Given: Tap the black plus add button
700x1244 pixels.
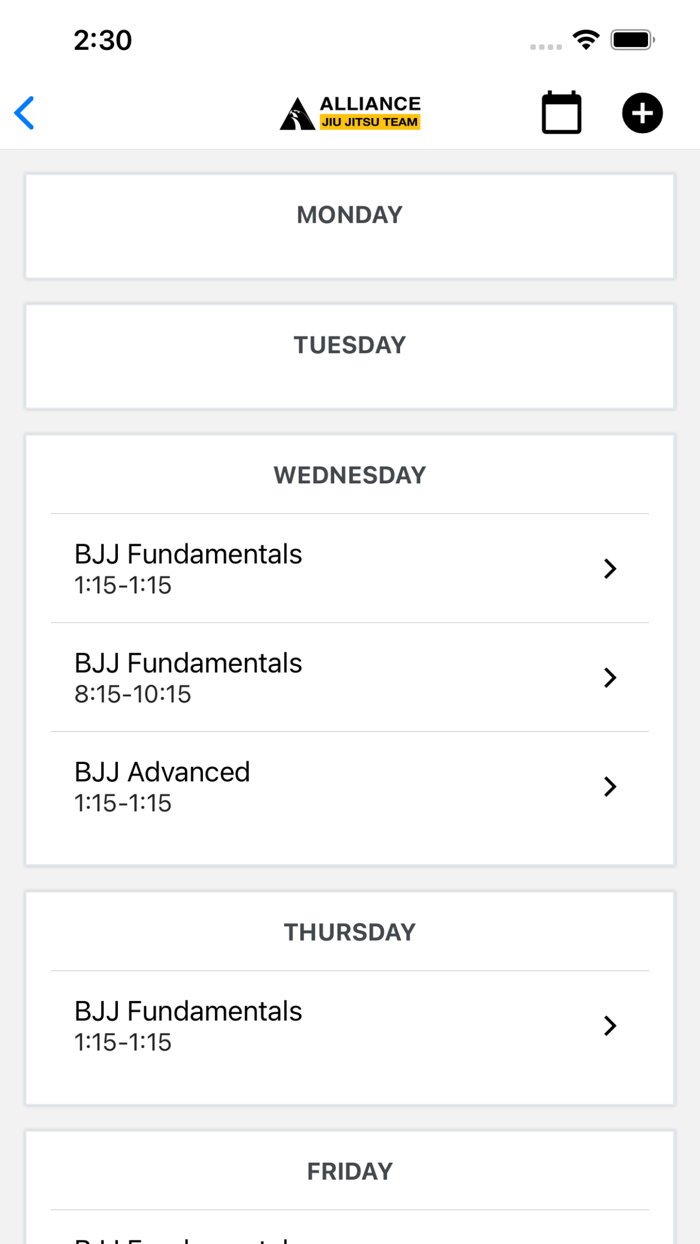Looking at the screenshot, I should 642,113.
